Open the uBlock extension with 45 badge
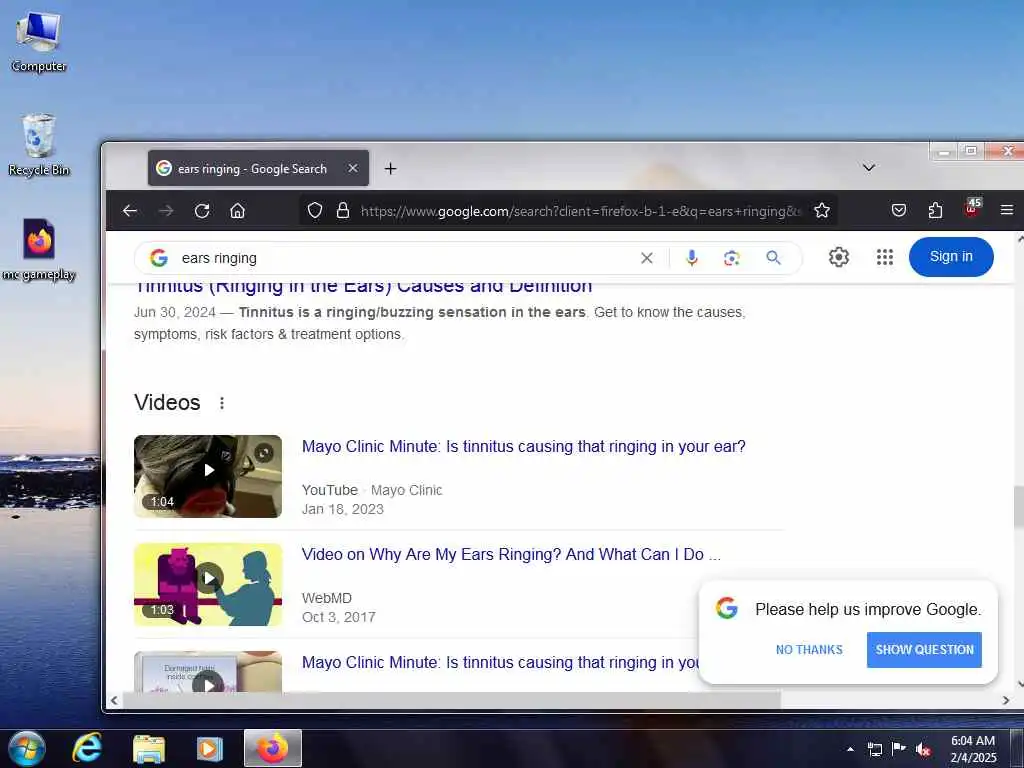Viewport: 1024px width, 768px height. [x=972, y=208]
